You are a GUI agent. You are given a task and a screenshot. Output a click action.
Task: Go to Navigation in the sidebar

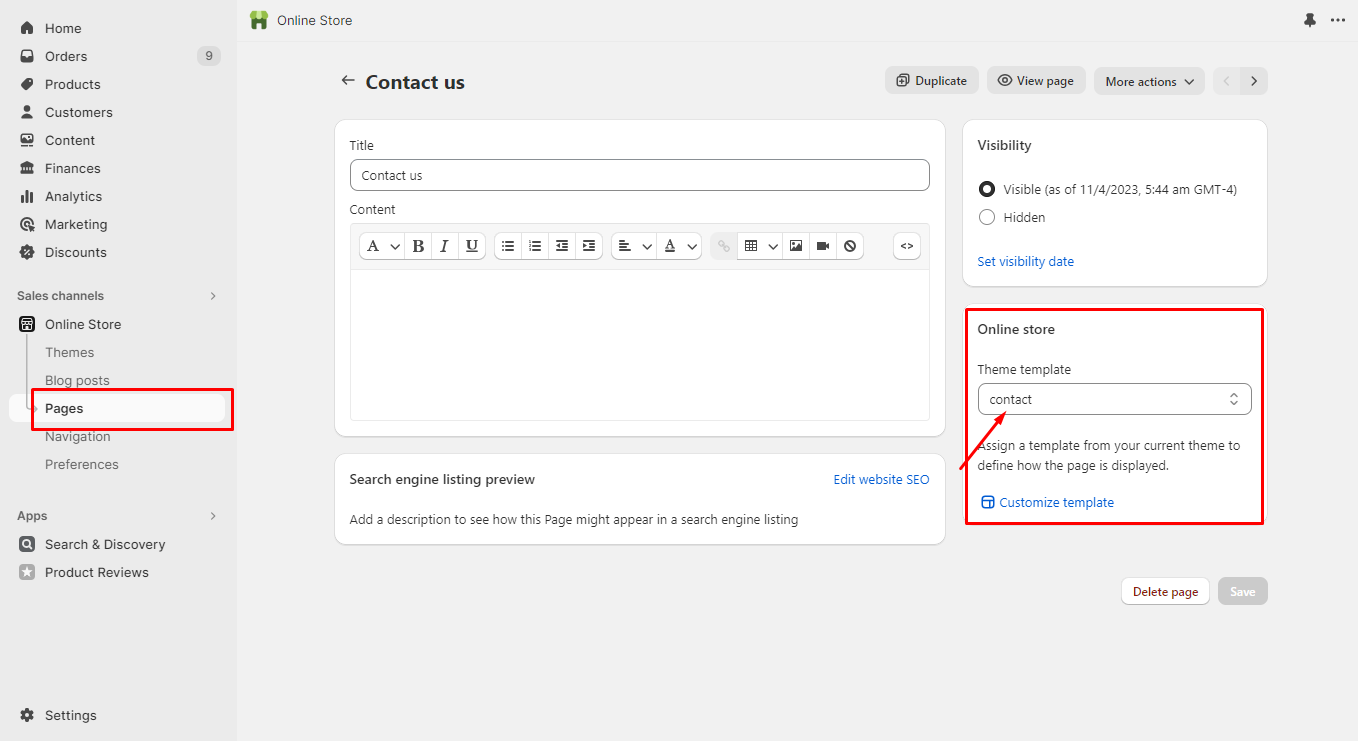tap(77, 436)
